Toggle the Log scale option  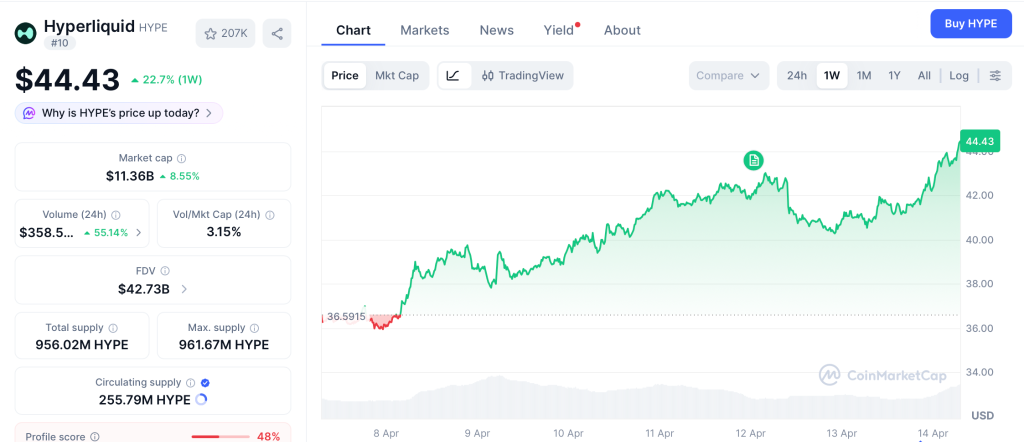point(959,75)
